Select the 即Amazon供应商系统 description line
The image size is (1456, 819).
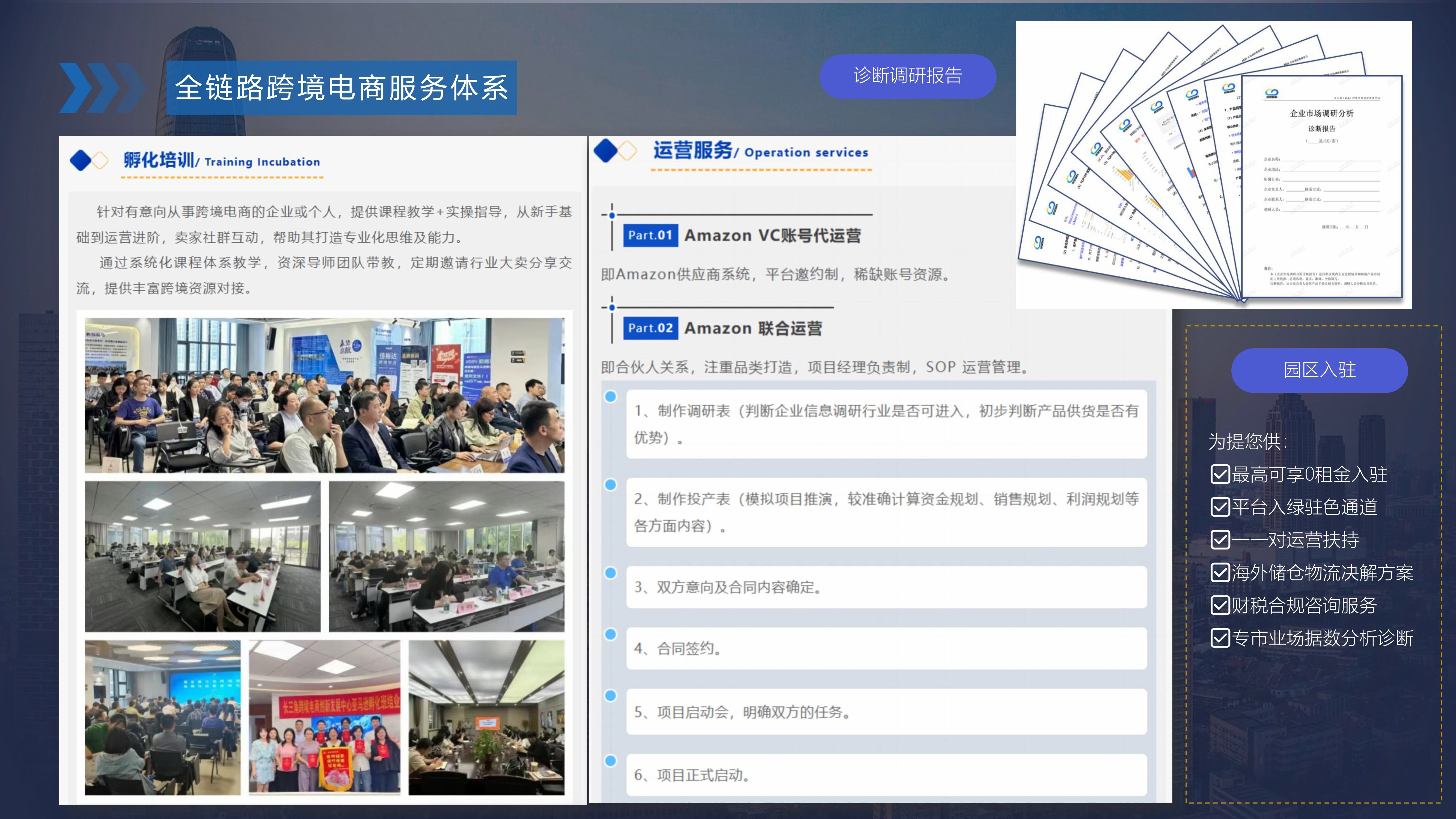click(775, 275)
